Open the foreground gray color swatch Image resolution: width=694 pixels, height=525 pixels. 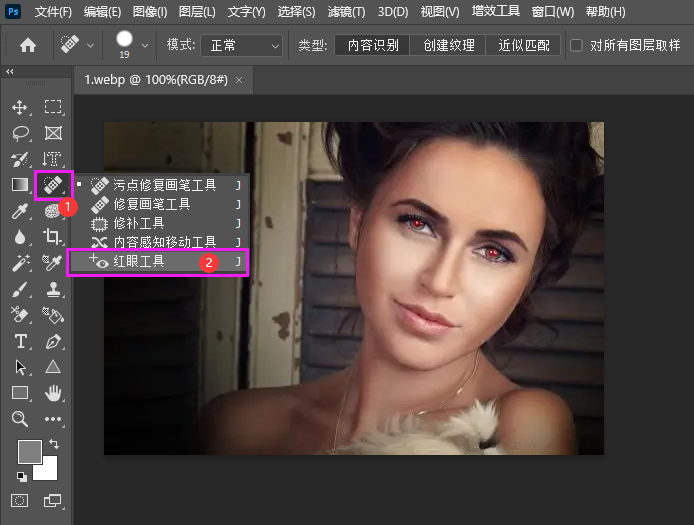pyautogui.click(x=29, y=452)
